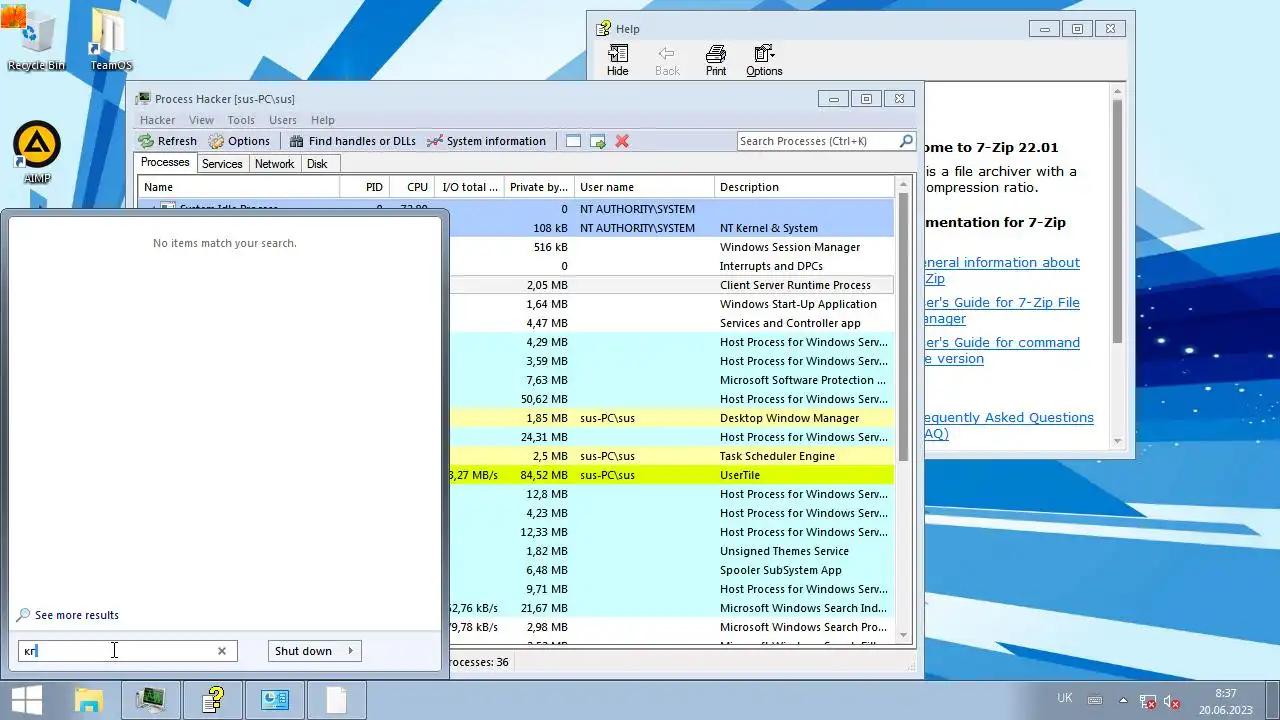This screenshot has width=1280, height=720.
Task: Select the Task Scheduler Engine row
Action: (x=671, y=456)
